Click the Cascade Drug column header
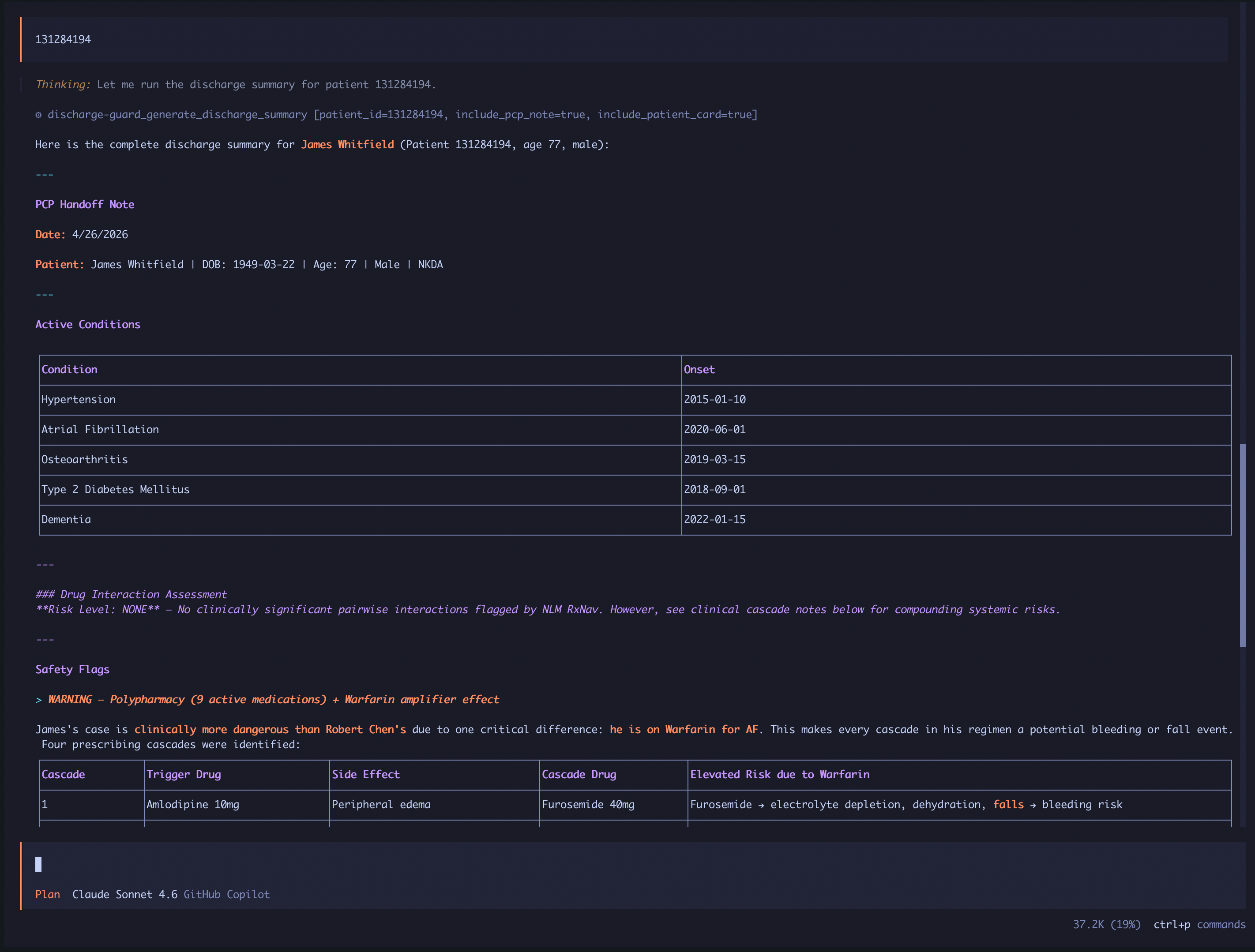 coord(579,774)
